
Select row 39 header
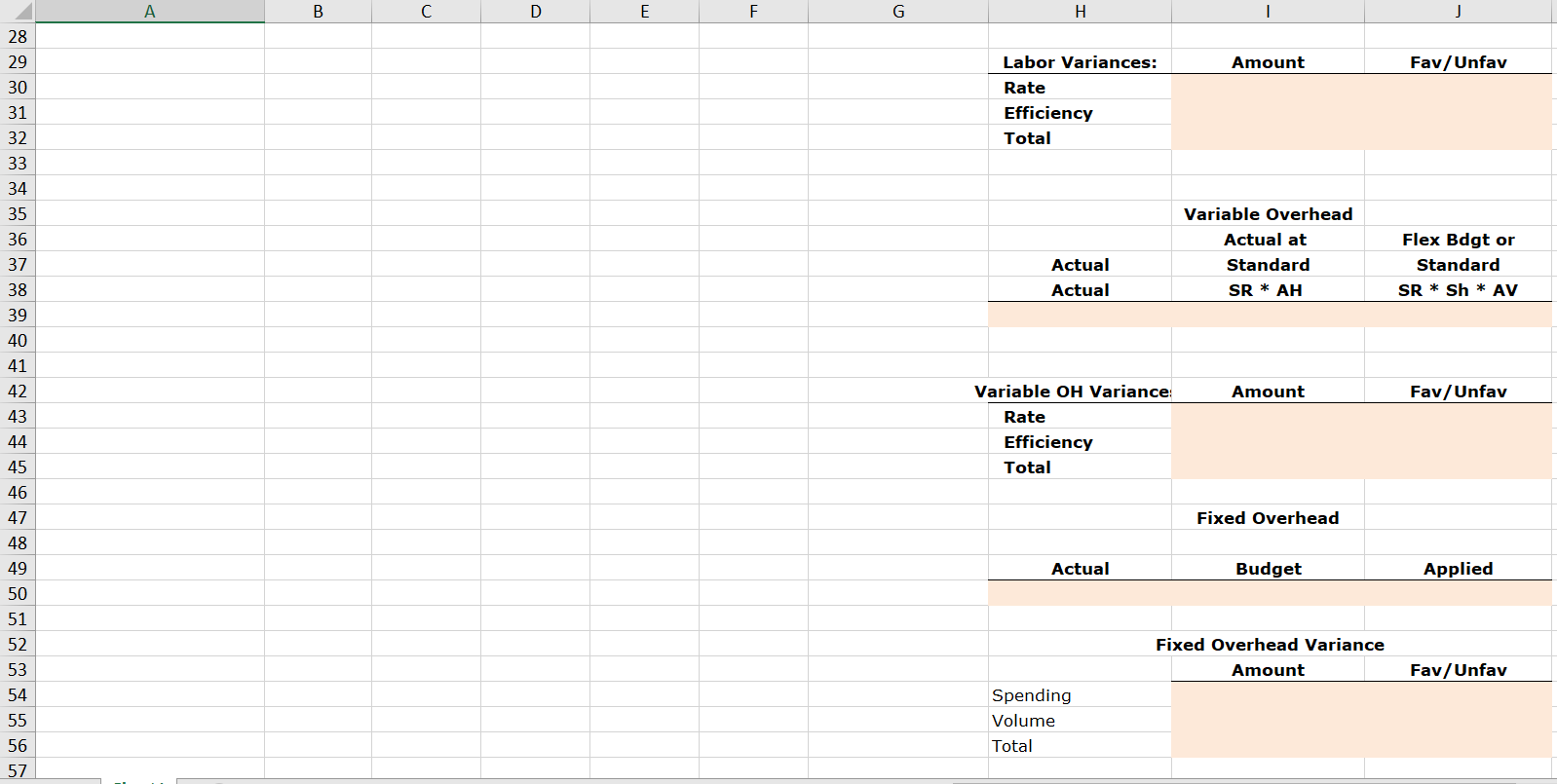tap(18, 316)
